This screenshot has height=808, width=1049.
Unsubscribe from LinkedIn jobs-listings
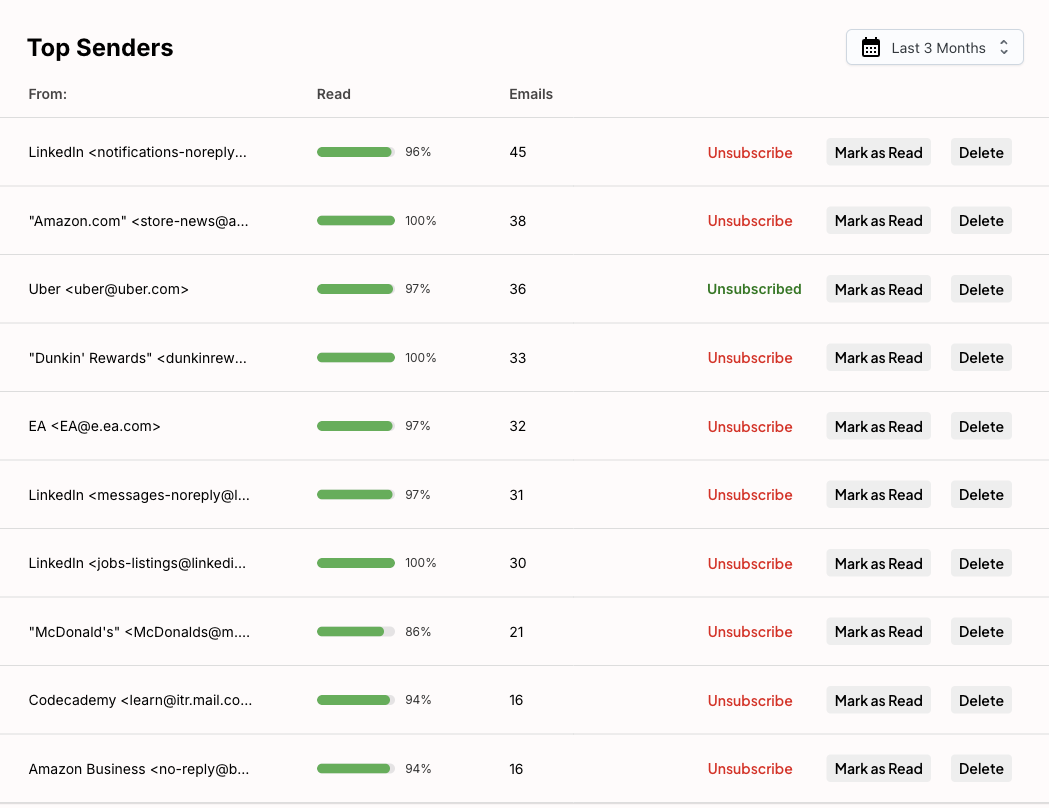[750, 564]
